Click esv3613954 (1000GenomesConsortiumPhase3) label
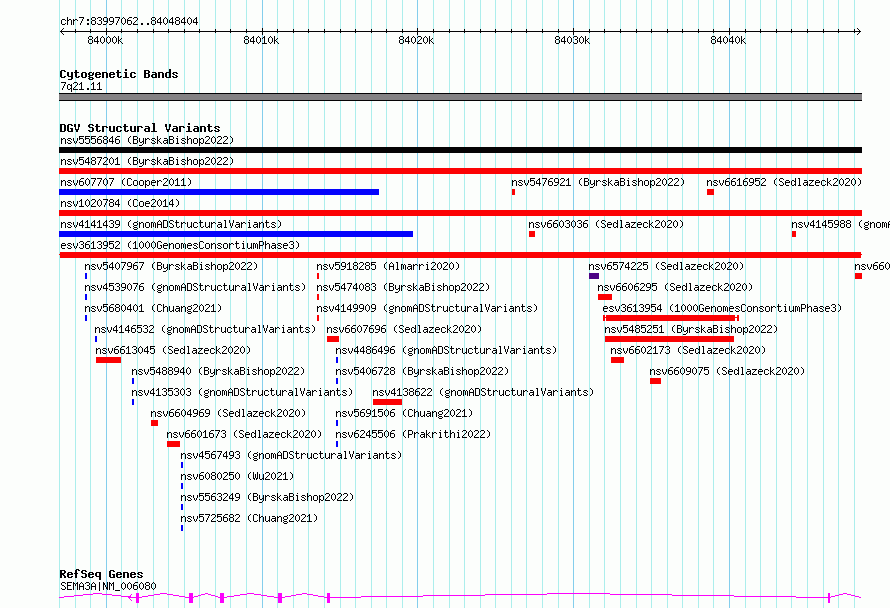The height and width of the screenshot is (608, 890). point(722,308)
